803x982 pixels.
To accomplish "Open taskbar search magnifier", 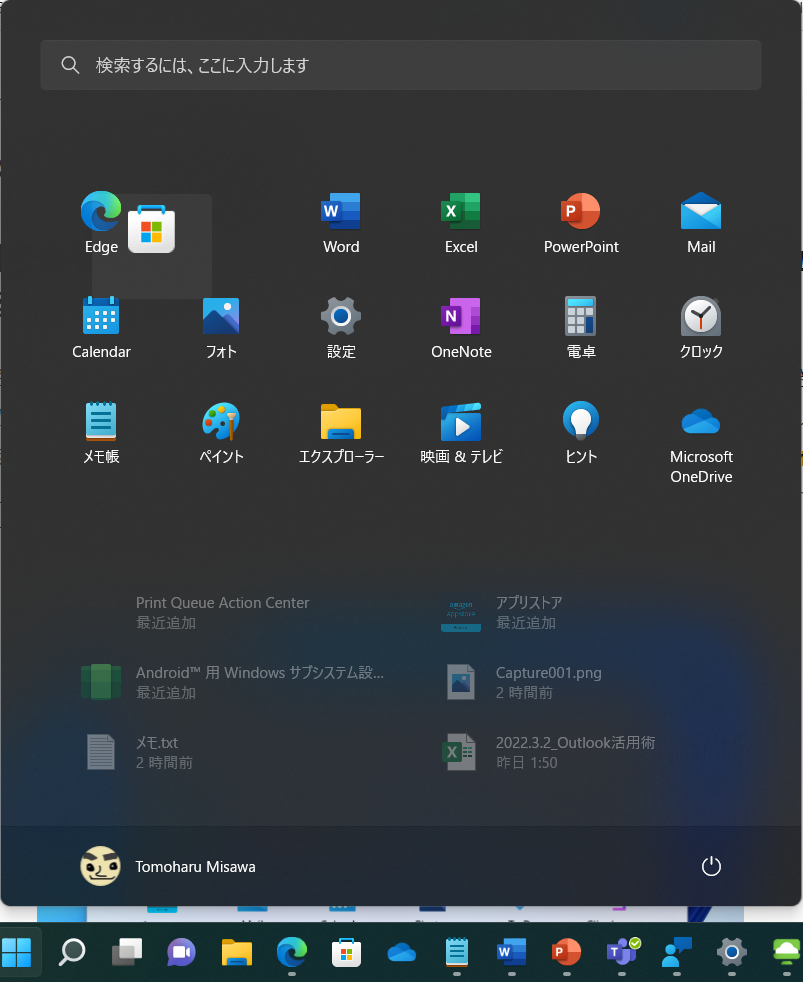I will pos(72,953).
